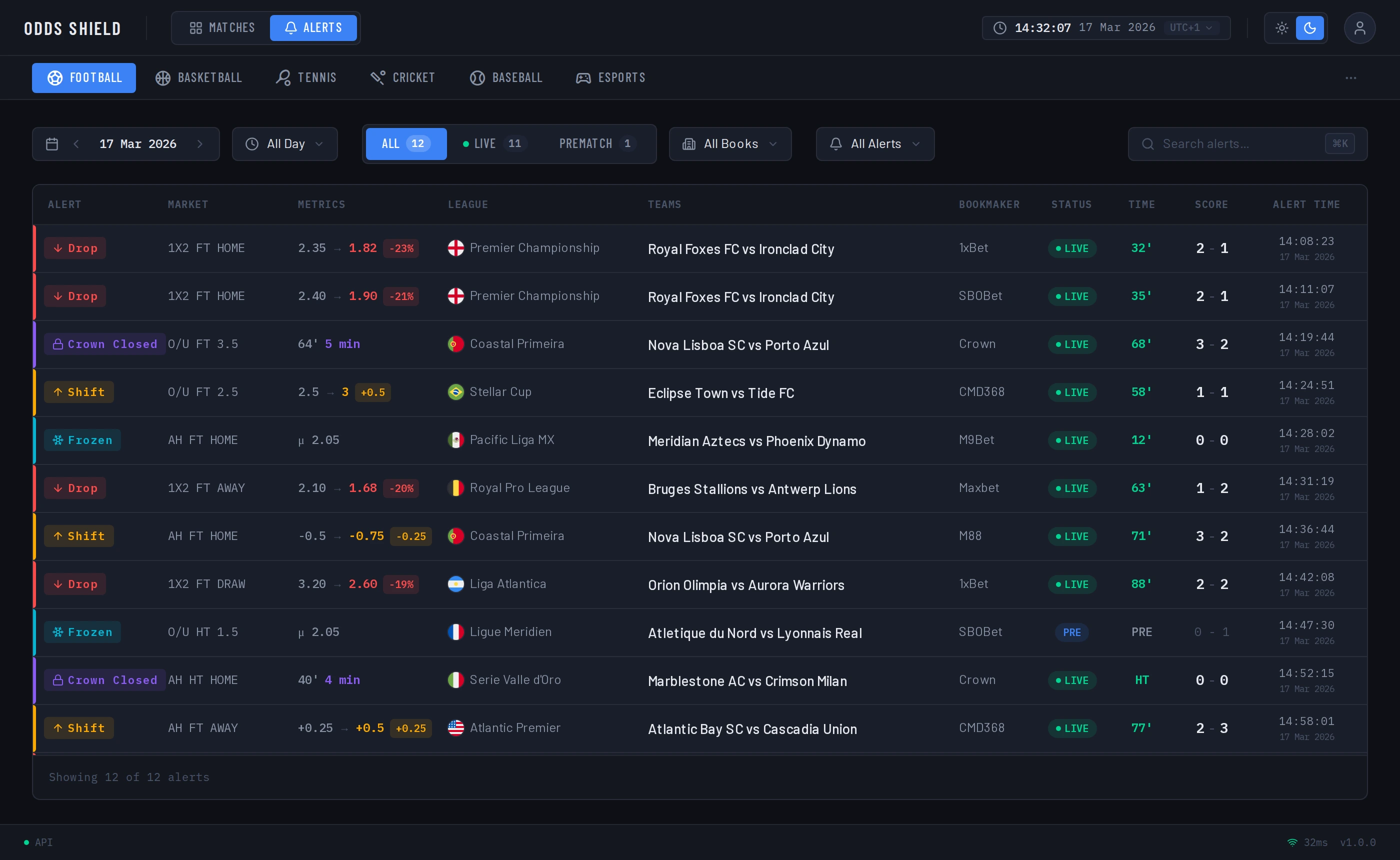This screenshot has height=860, width=1400.
Task: Click the ODDS SHIELD logo
Action: (x=72, y=28)
